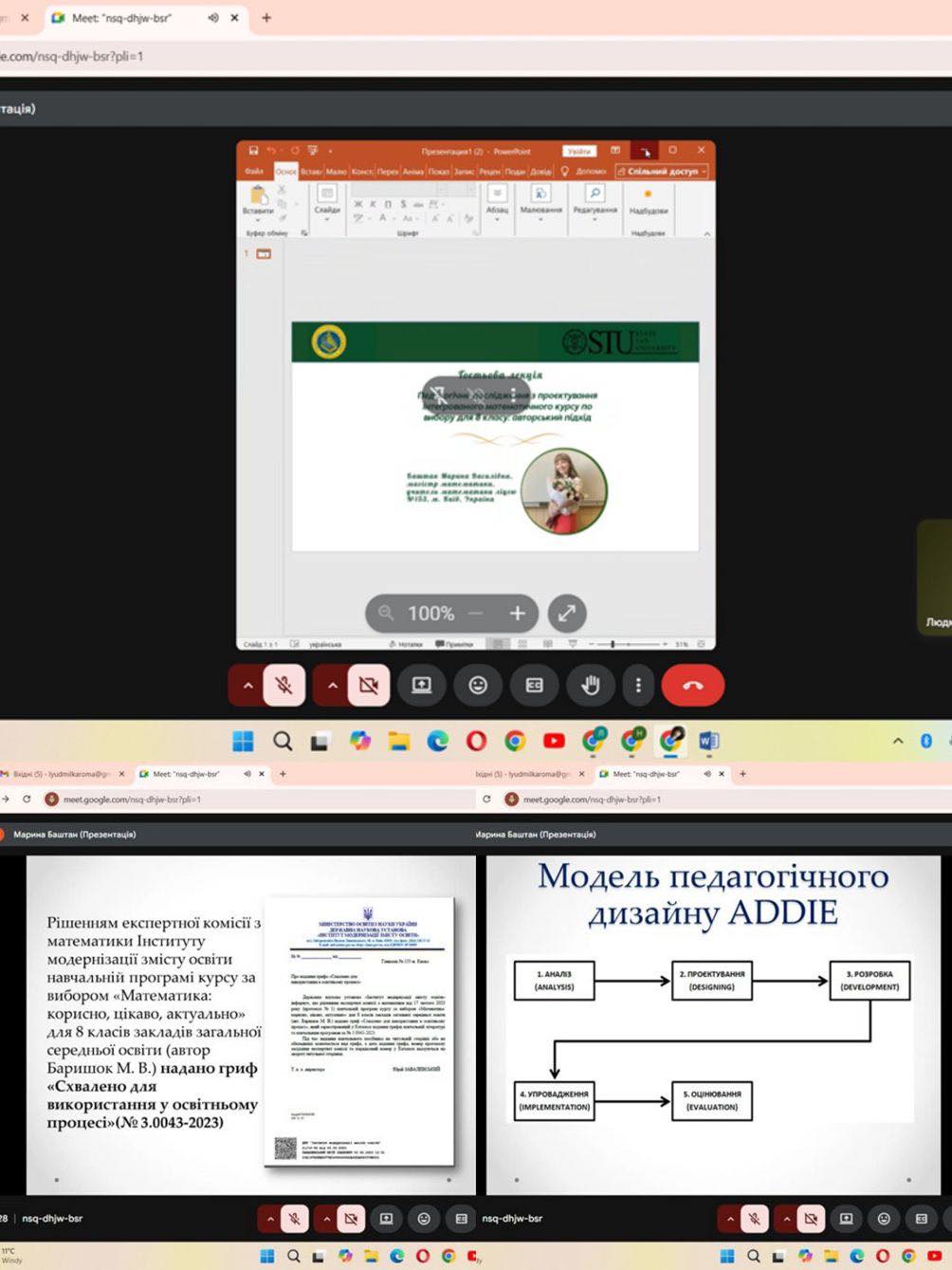Expand audio settings chevron in bottom-right Meet
The width and height of the screenshot is (952, 1270).
[730, 1219]
